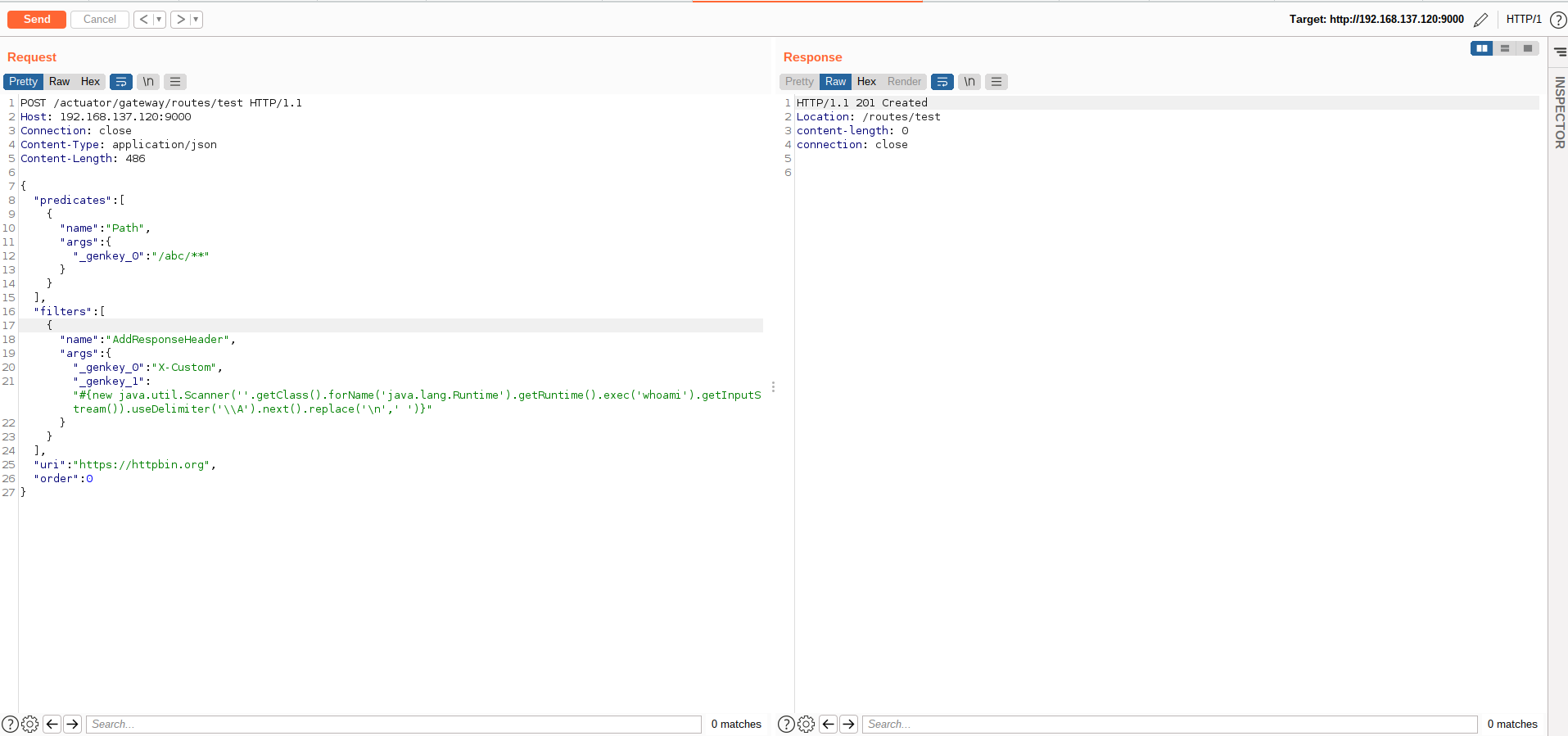Viewport: 1568px width, 736px height.
Task: Open the Inspector collapse lines icon
Action: [1560, 52]
